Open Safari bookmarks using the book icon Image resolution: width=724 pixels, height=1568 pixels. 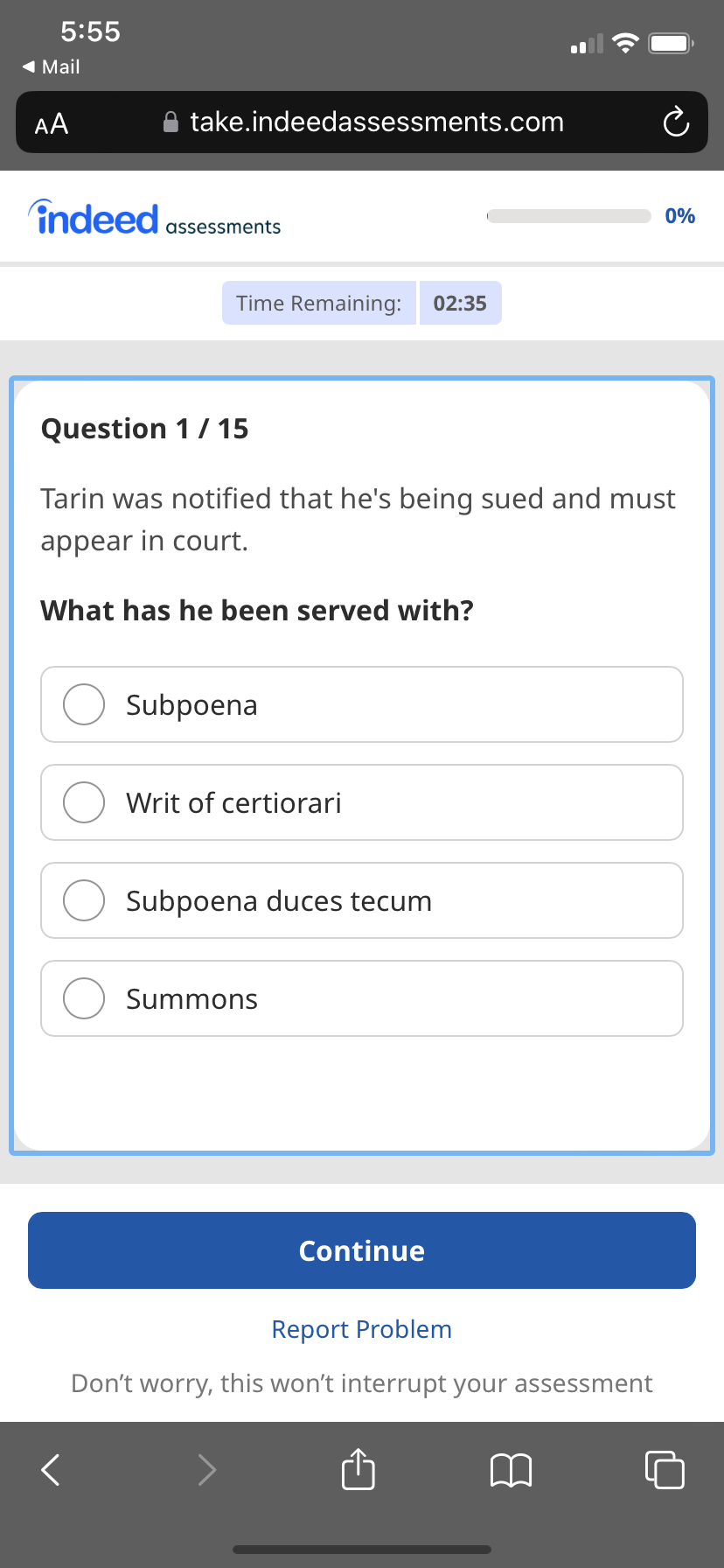pyautogui.click(x=511, y=1470)
